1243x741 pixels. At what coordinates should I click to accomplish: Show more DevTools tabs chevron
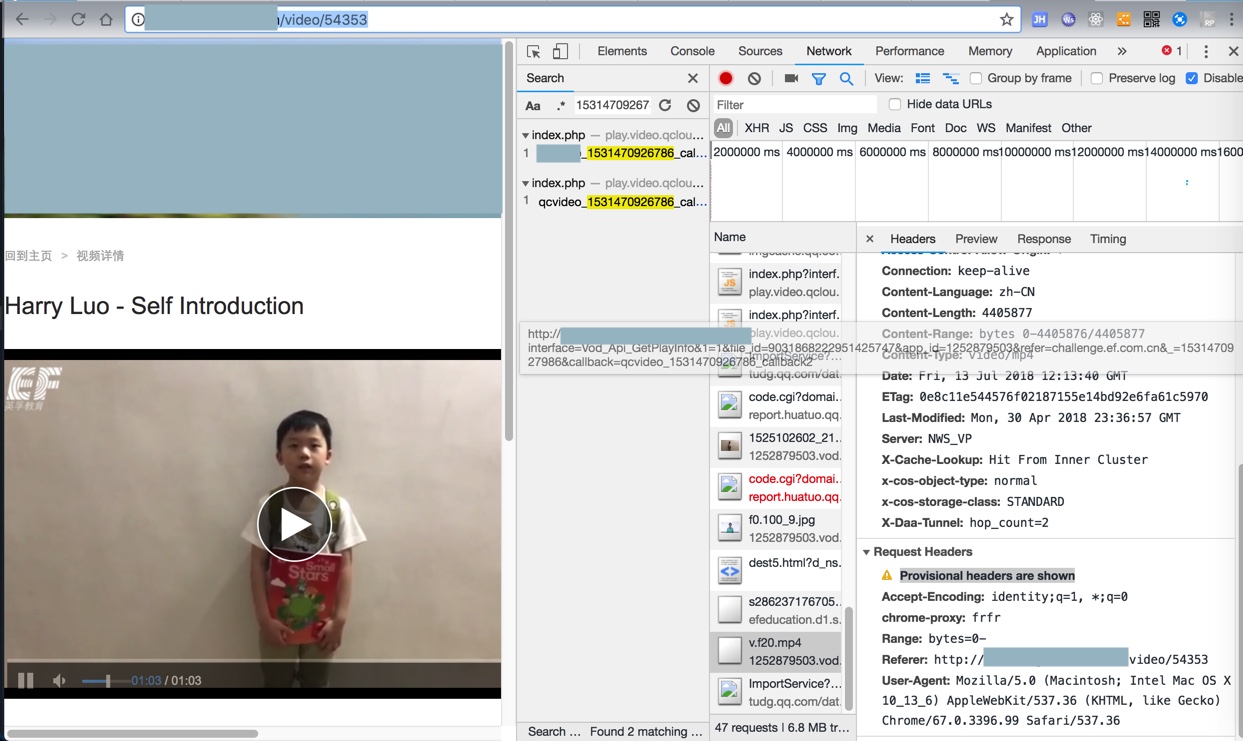click(x=1122, y=51)
